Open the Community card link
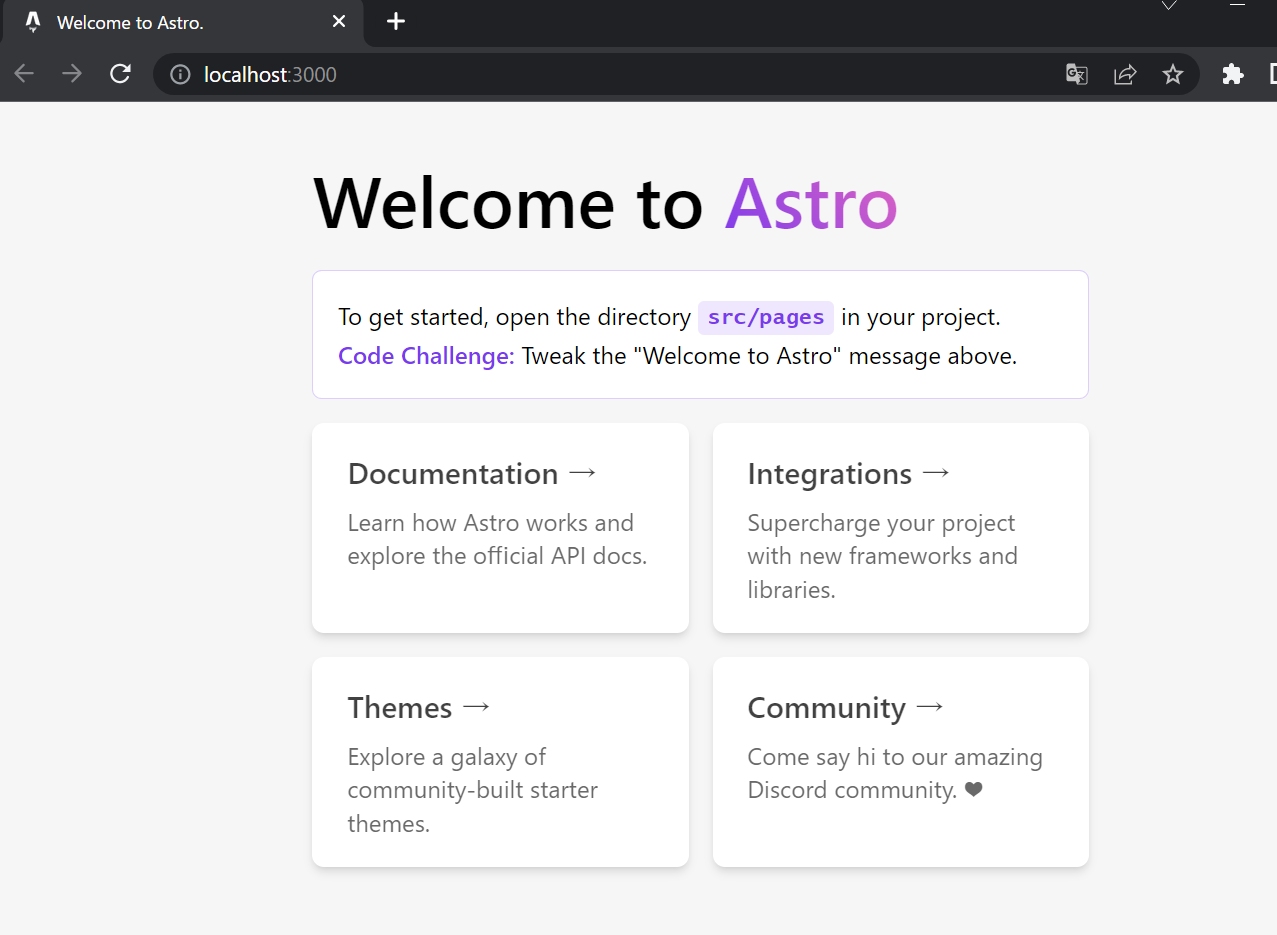1277x935 pixels. tap(900, 762)
